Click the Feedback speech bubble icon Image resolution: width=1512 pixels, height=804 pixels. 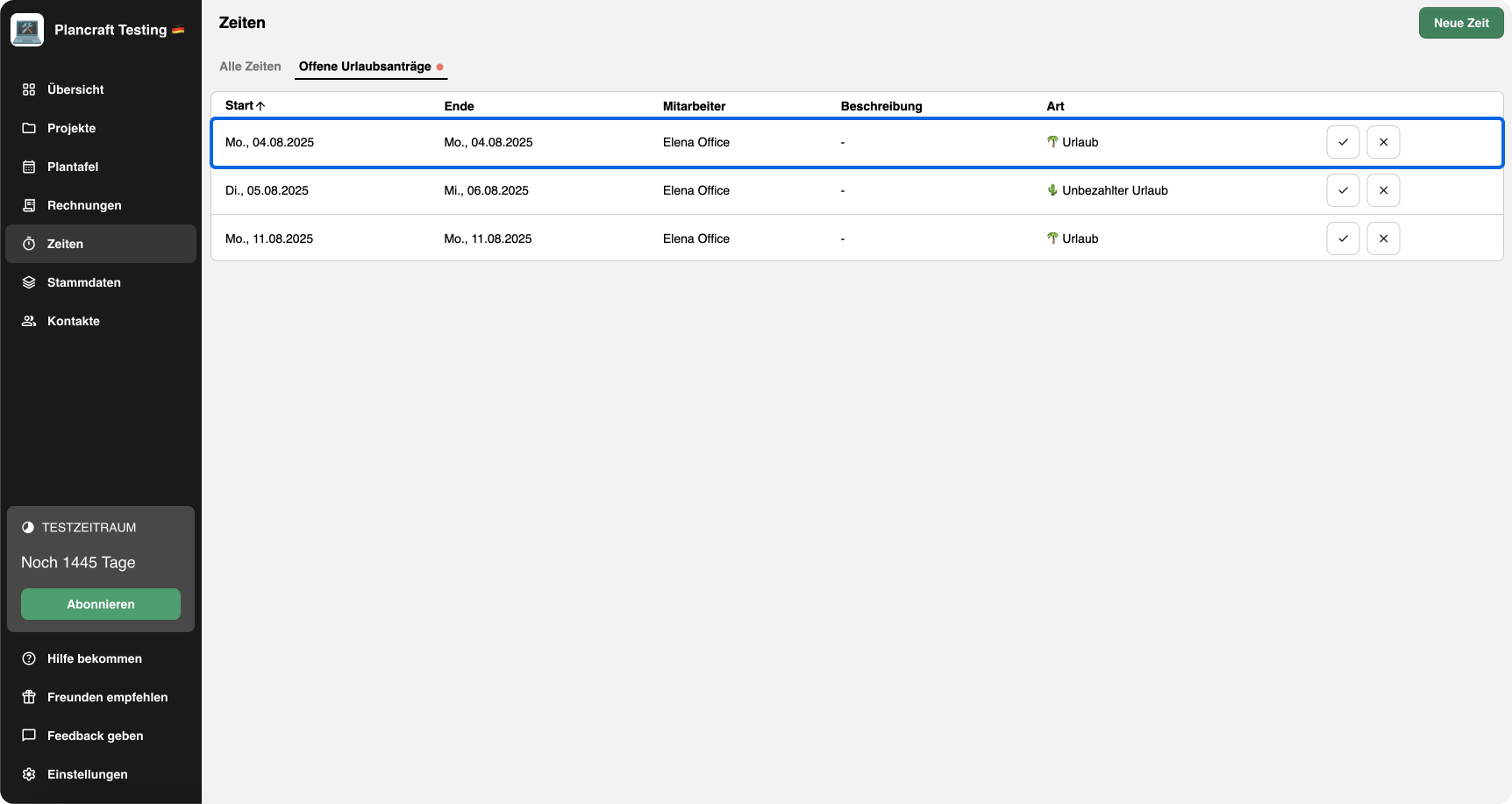pyautogui.click(x=29, y=736)
